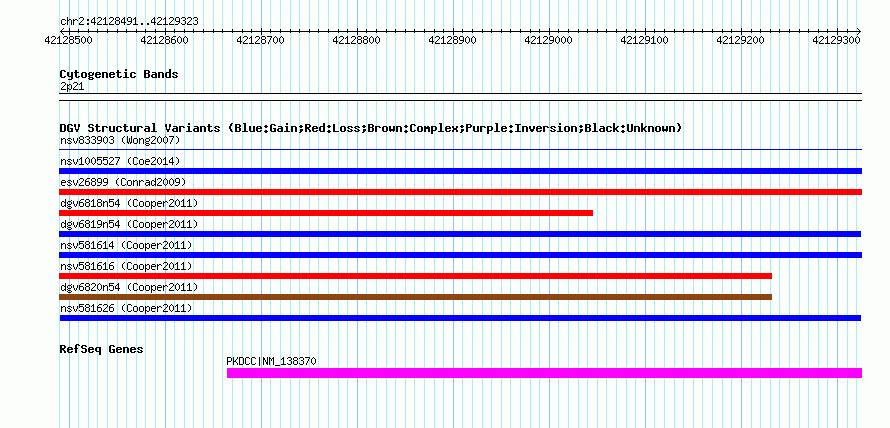Select variant label dgv6820n54 (Cooper2011)
This screenshot has width=890, height=428.
coord(129,287)
